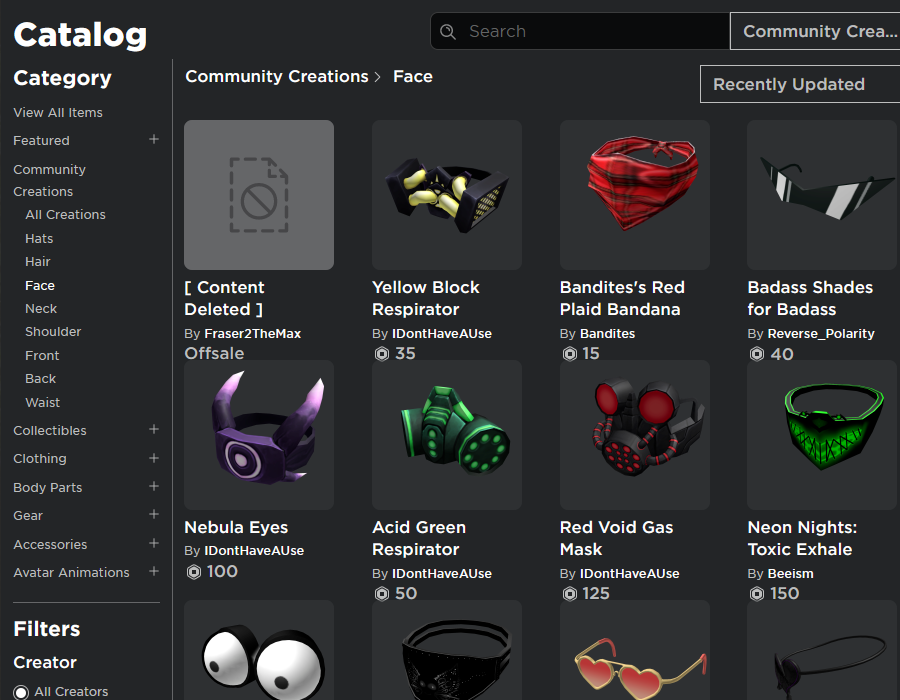Screen dimensions: 900x700
Task: Select the Front subcategory
Action: coord(42,356)
